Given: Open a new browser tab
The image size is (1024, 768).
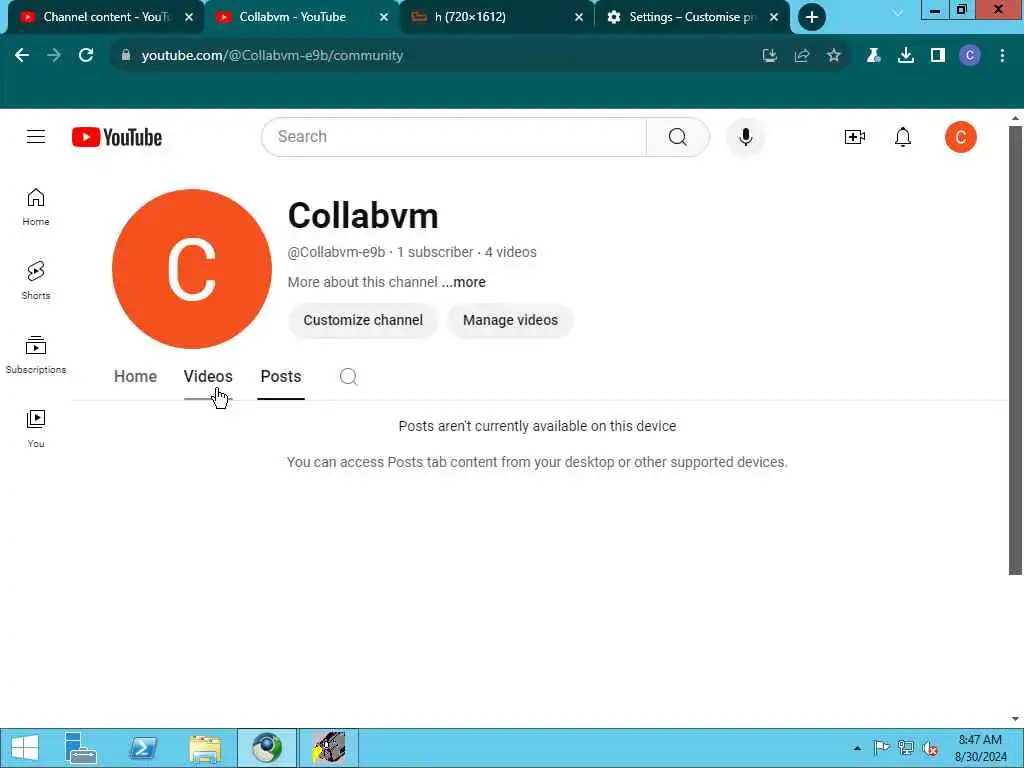Looking at the screenshot, I should click(812, 18).
